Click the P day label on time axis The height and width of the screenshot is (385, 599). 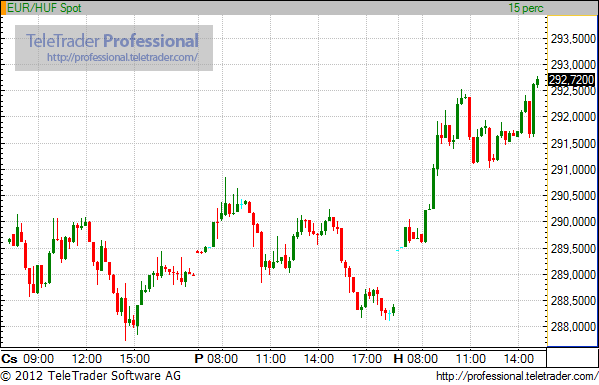click(x=199, y=359)
